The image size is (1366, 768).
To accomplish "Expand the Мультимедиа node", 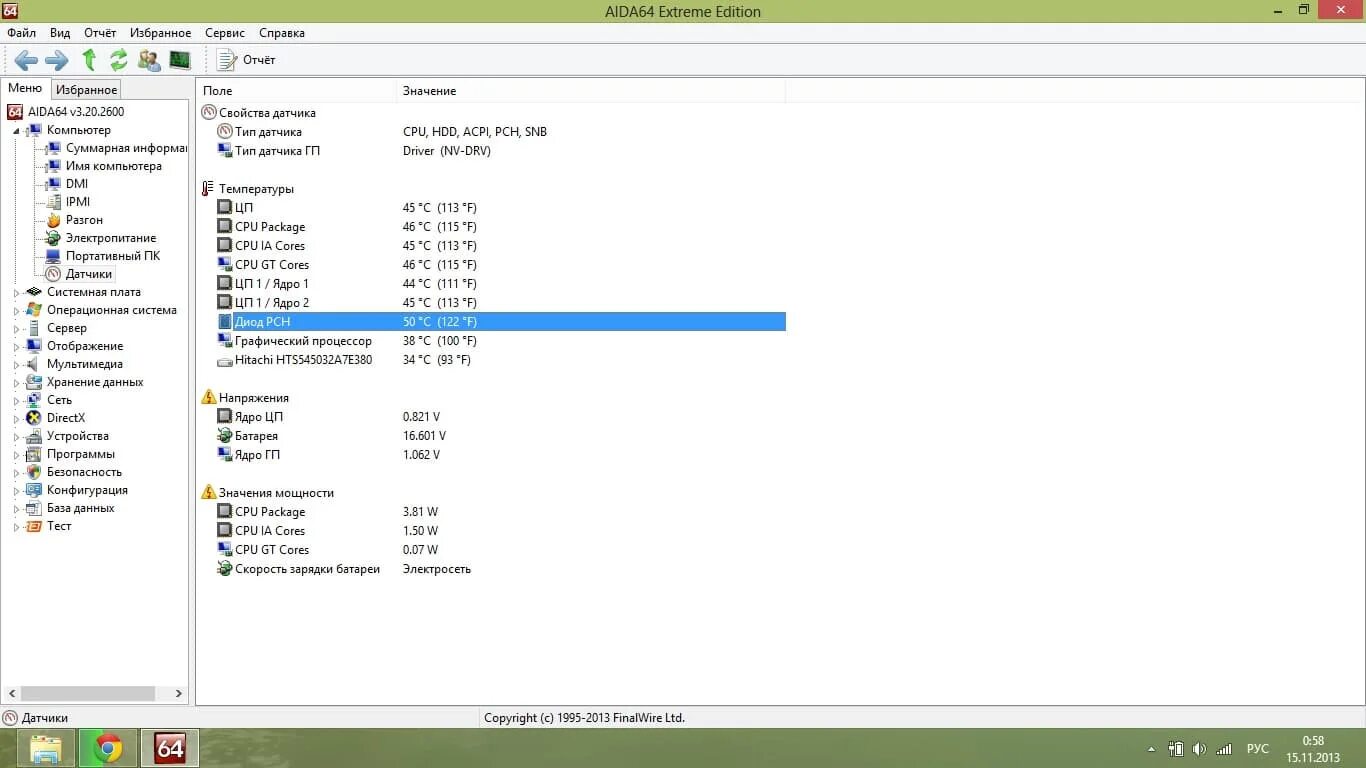I will (x=16, y=365).
